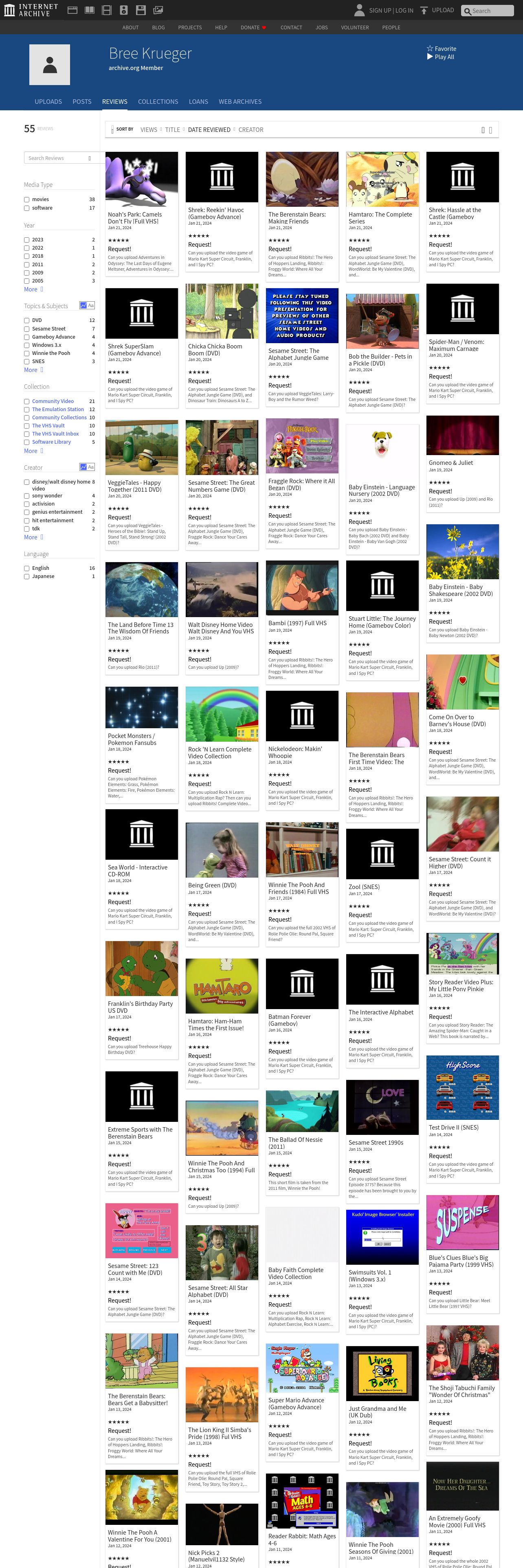
Task: Click the Upload arrow icon
Action: pos(424,10)
